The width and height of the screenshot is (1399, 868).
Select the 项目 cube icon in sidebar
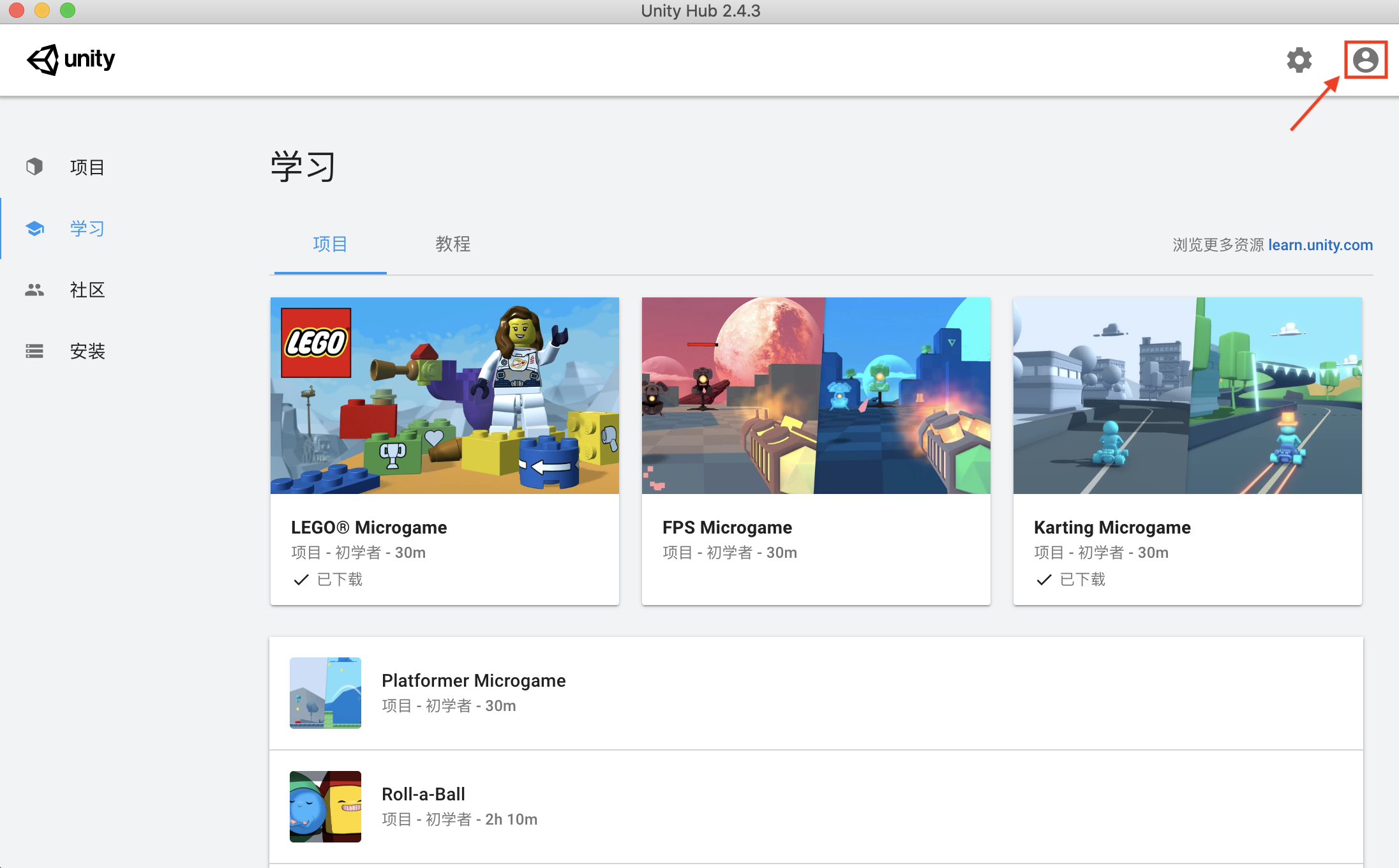click(x=34, y=167)
